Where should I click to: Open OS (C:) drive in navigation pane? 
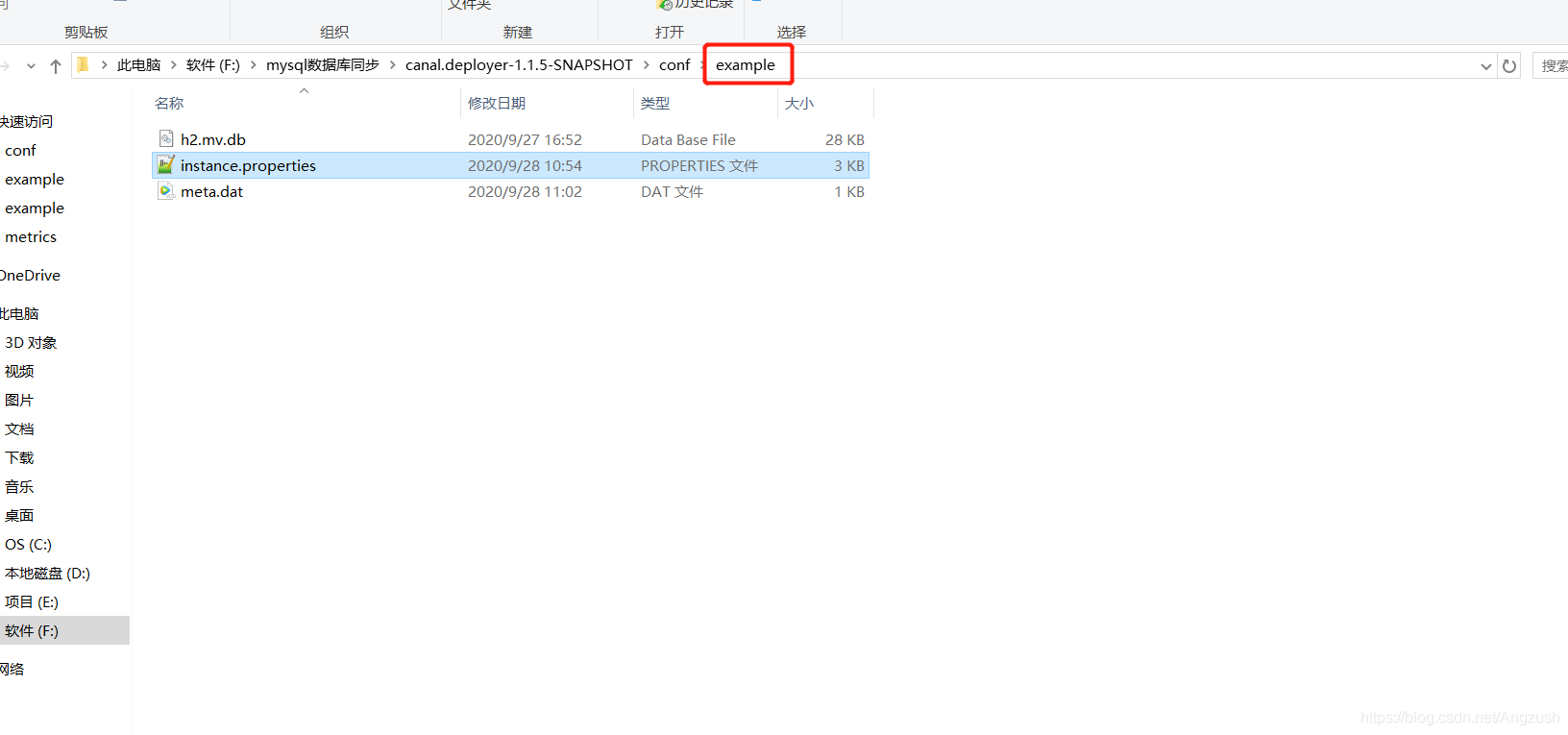click(28, 545)
